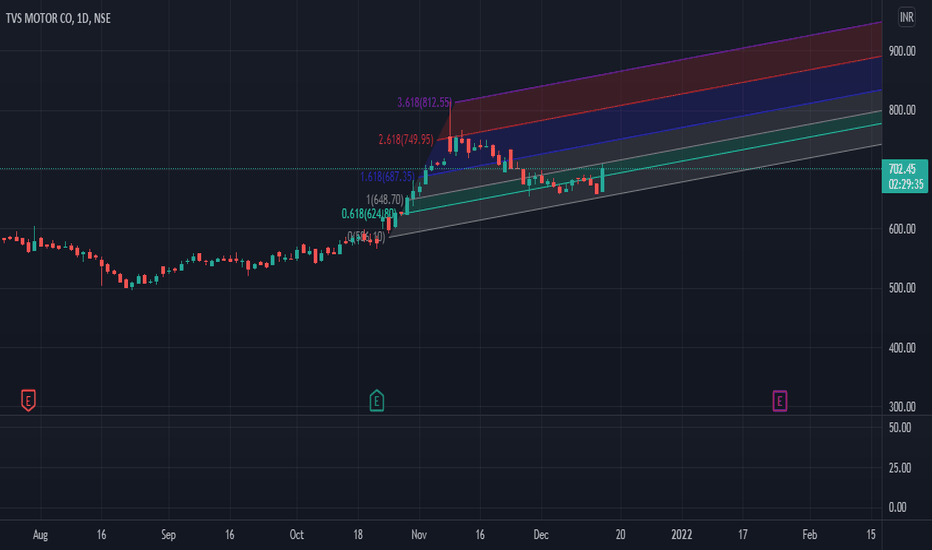Click the Feb date on time axis
The height and width of the screenshot is (550, 932).
[x=810, y=535]
